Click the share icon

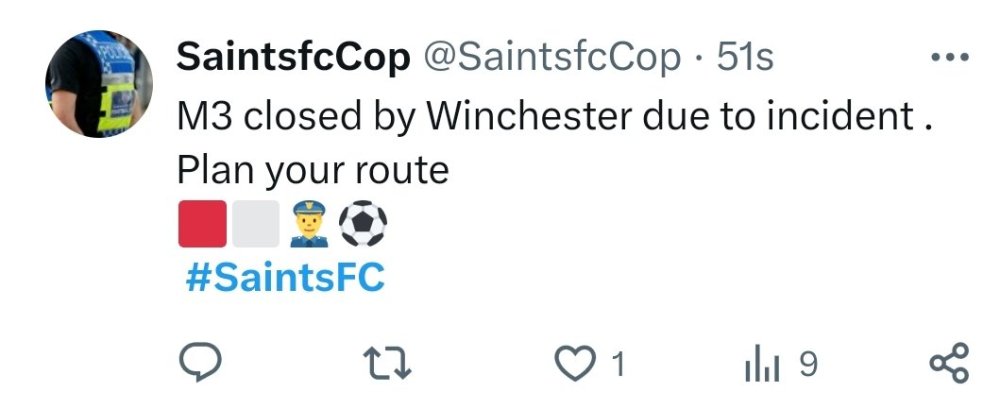[x=949, y=364]
